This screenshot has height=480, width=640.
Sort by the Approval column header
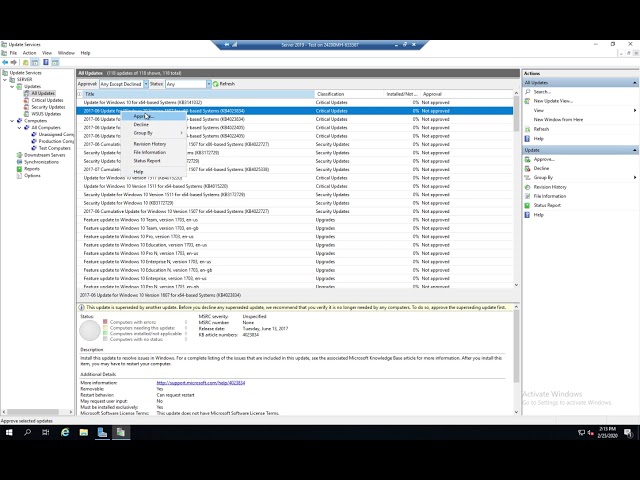467,94
